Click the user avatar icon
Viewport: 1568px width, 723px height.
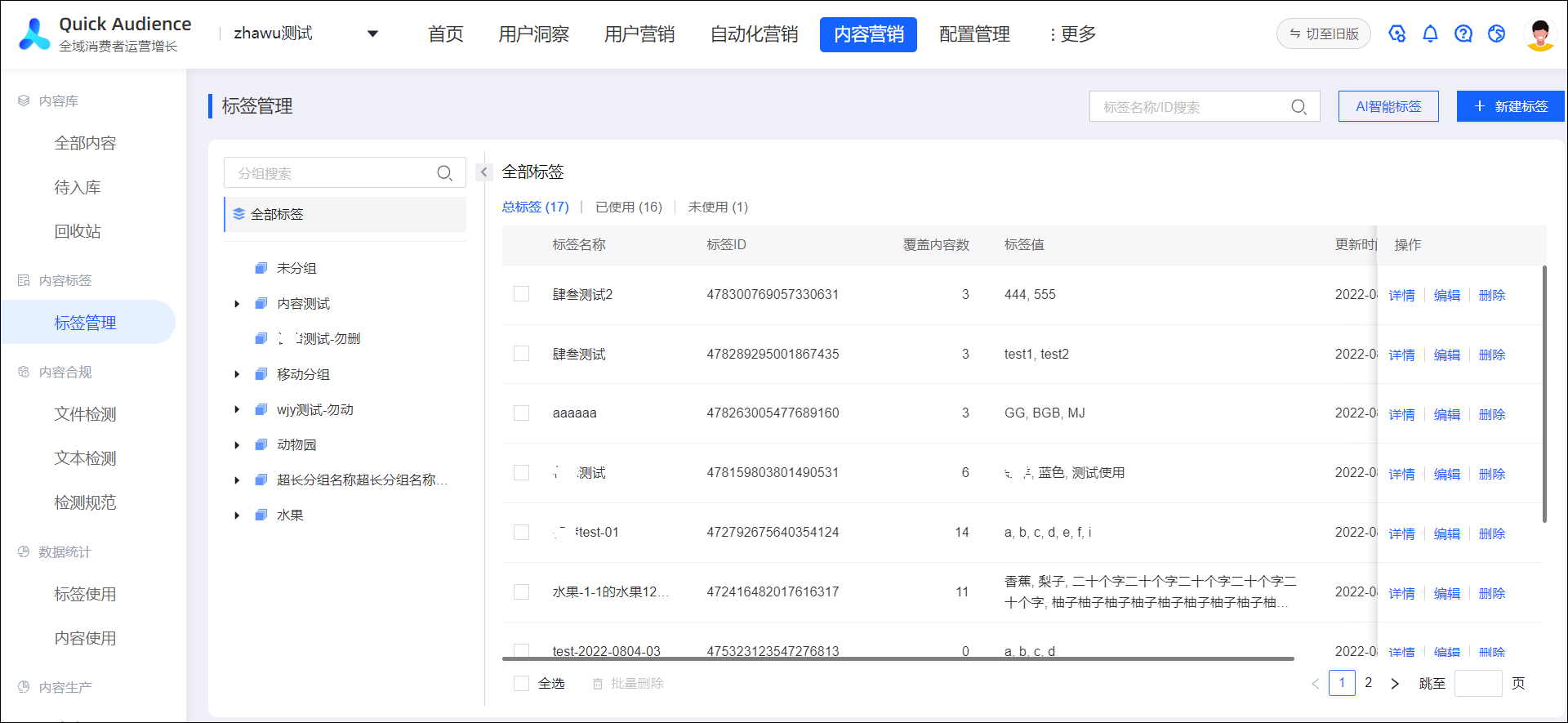(1540, 33)
